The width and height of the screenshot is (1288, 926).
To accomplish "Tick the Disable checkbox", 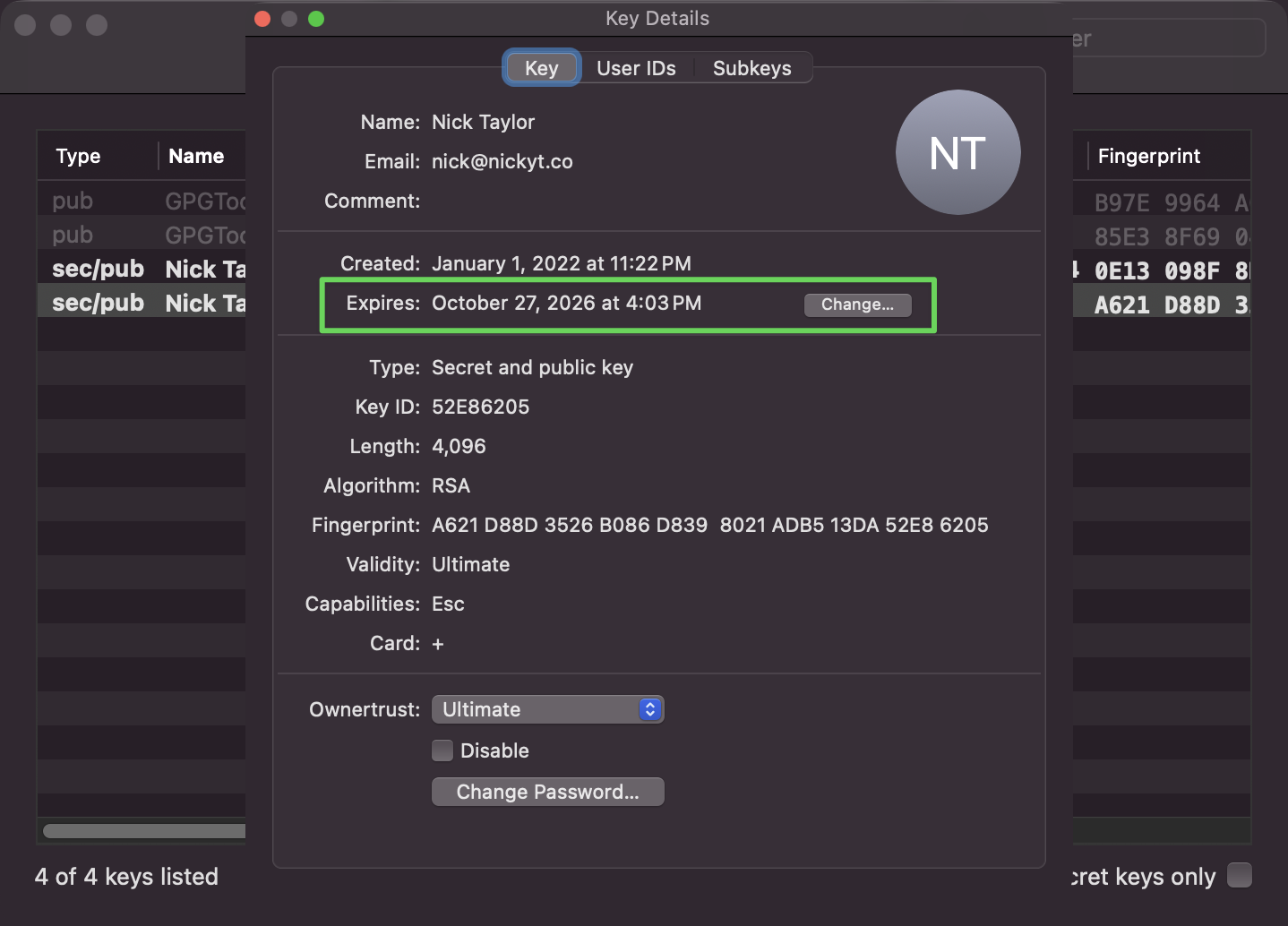I will tap(442, 750).
